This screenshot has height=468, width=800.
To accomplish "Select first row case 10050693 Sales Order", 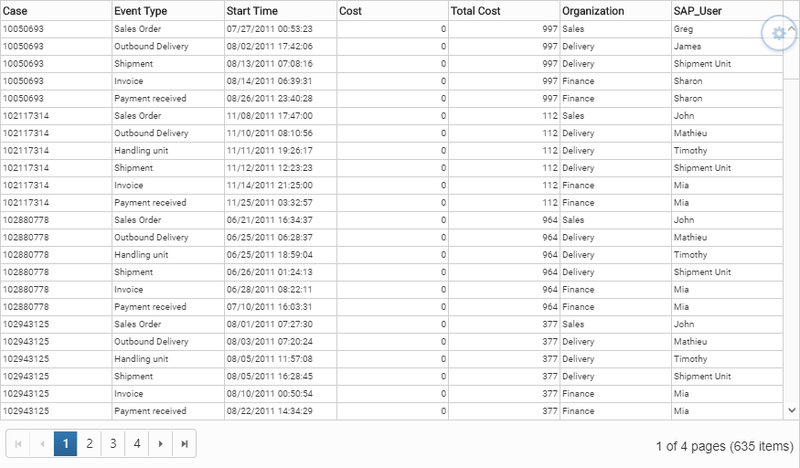I will tap(391, 29).
